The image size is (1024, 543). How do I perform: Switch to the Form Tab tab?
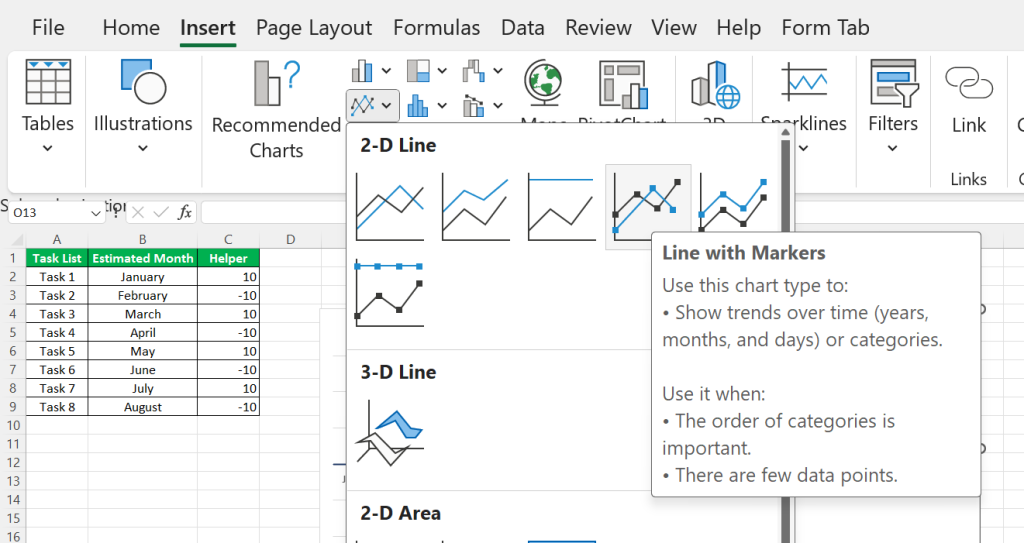[825, 27]
